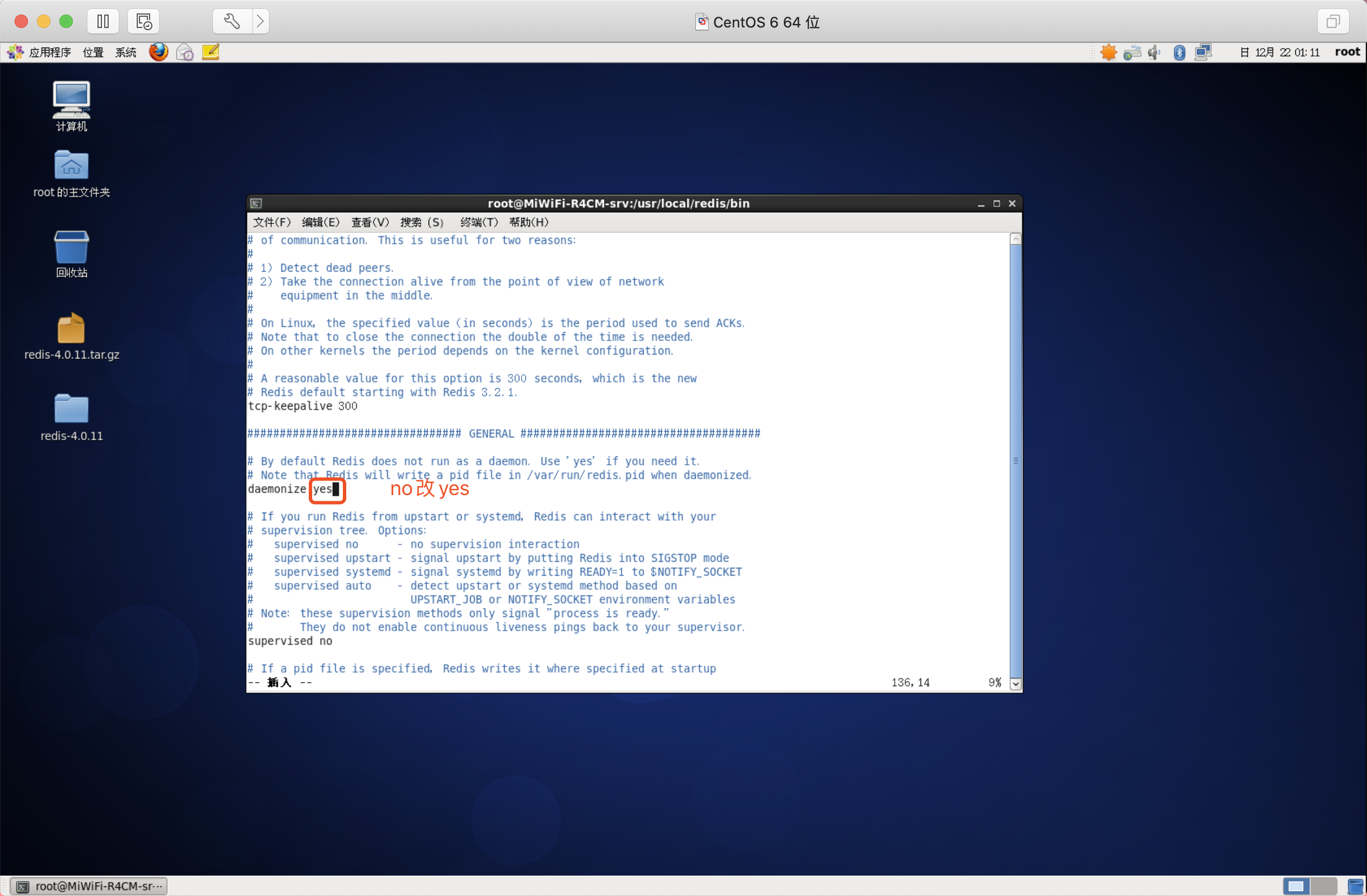Viewport: 1367px width, 896px height.
Task: Click the VMware pause virtual machine button
Action: pyautogui.click(x=103, y=21)
